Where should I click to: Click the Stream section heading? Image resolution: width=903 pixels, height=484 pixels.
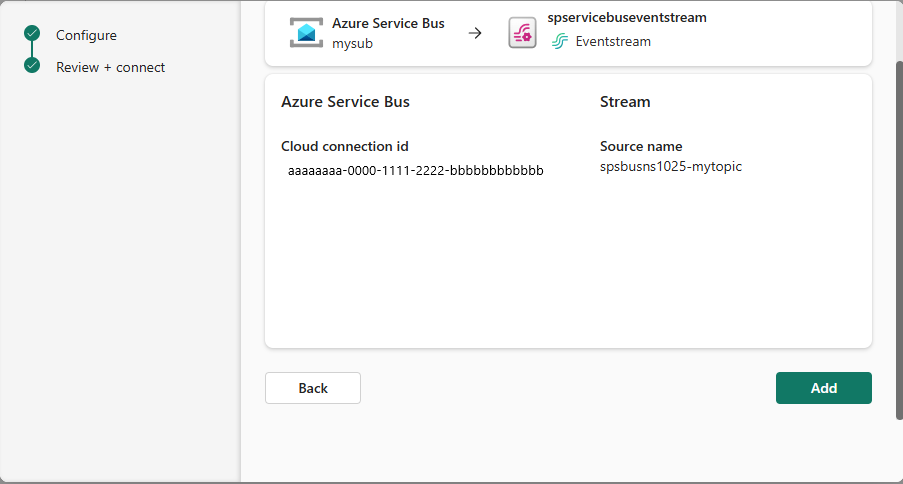click(x=625, y=102)
